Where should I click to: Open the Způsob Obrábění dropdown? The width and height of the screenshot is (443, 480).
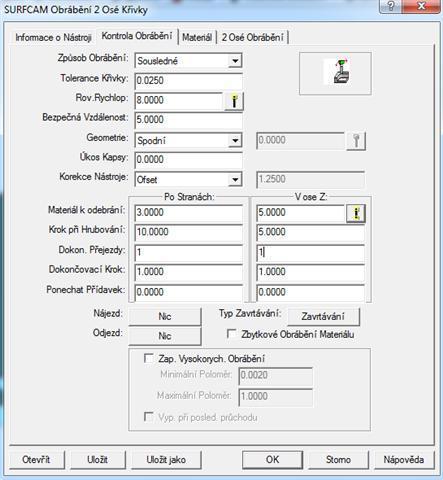click(235, 61)
